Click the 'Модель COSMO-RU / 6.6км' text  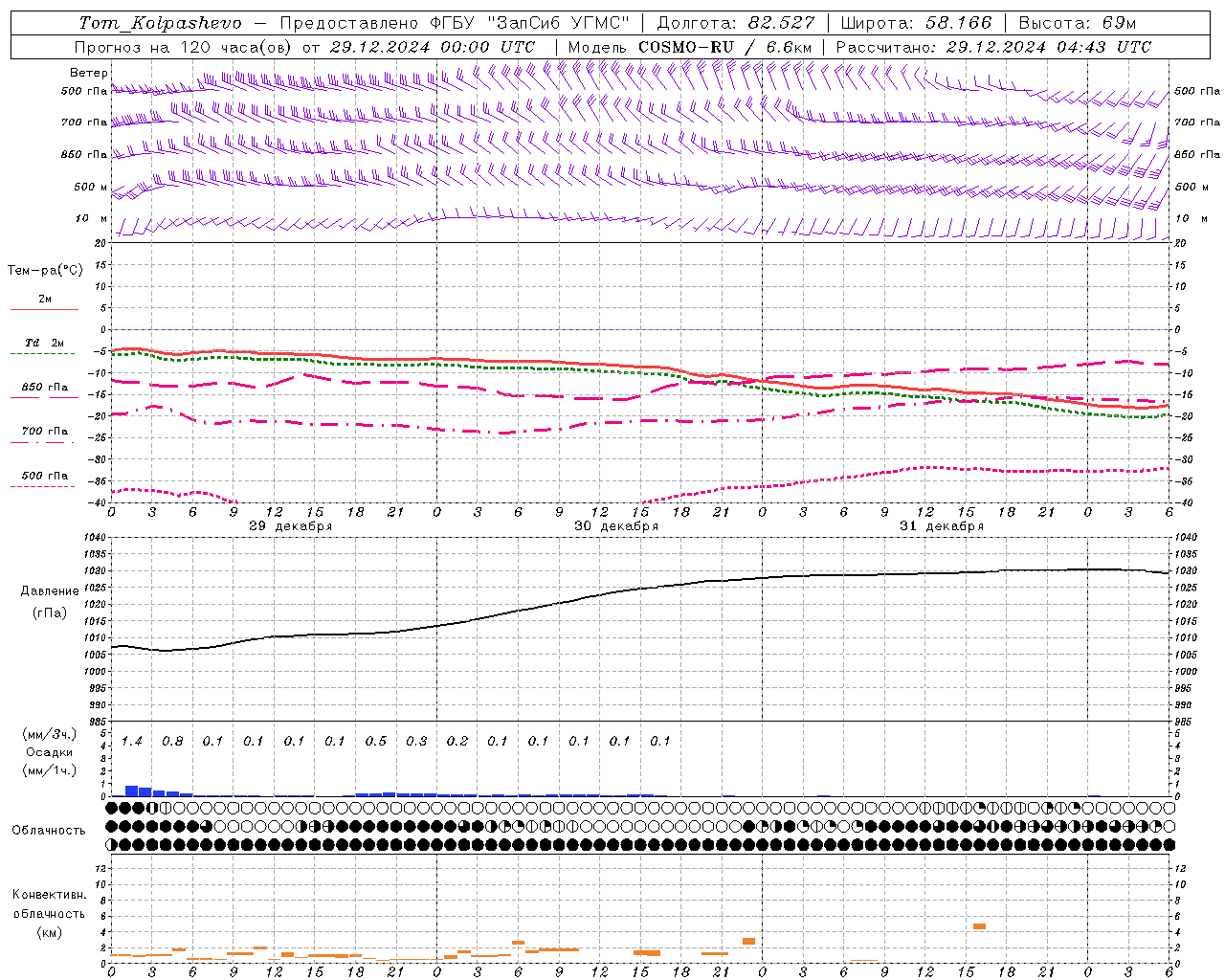coord(689,47)
